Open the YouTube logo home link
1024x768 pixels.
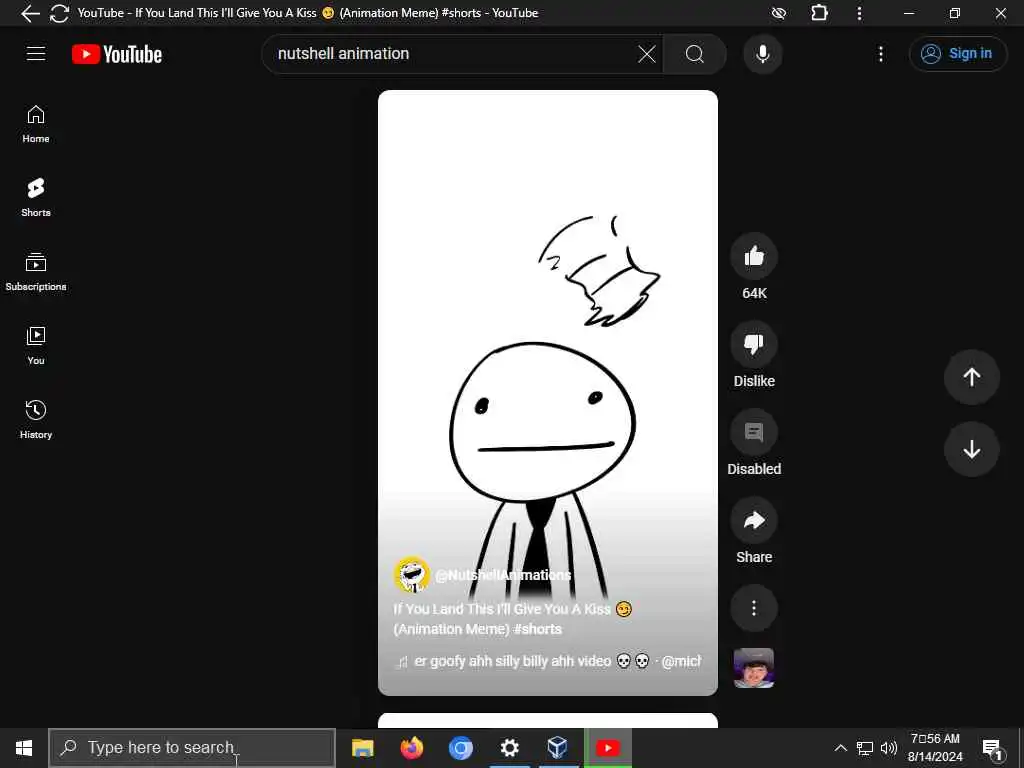tap(117, 54)
